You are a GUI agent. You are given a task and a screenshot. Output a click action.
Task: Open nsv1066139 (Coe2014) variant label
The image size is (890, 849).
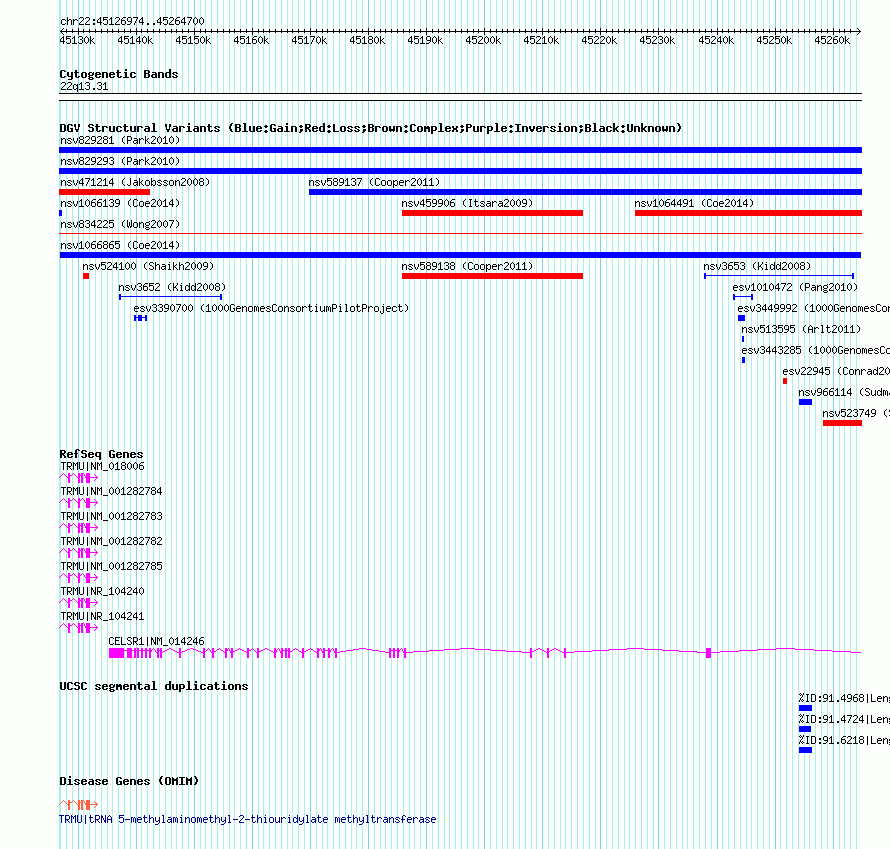120,203
